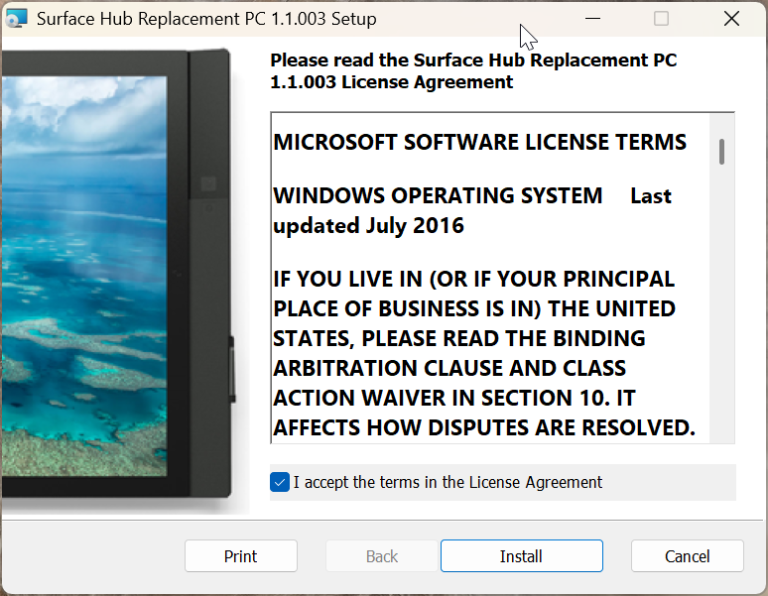The image size is (768, 596).
Task: Click 'PLACE OF BUSINESS IS IN) THE UNITED' line
Action: [x=474, y=309]
